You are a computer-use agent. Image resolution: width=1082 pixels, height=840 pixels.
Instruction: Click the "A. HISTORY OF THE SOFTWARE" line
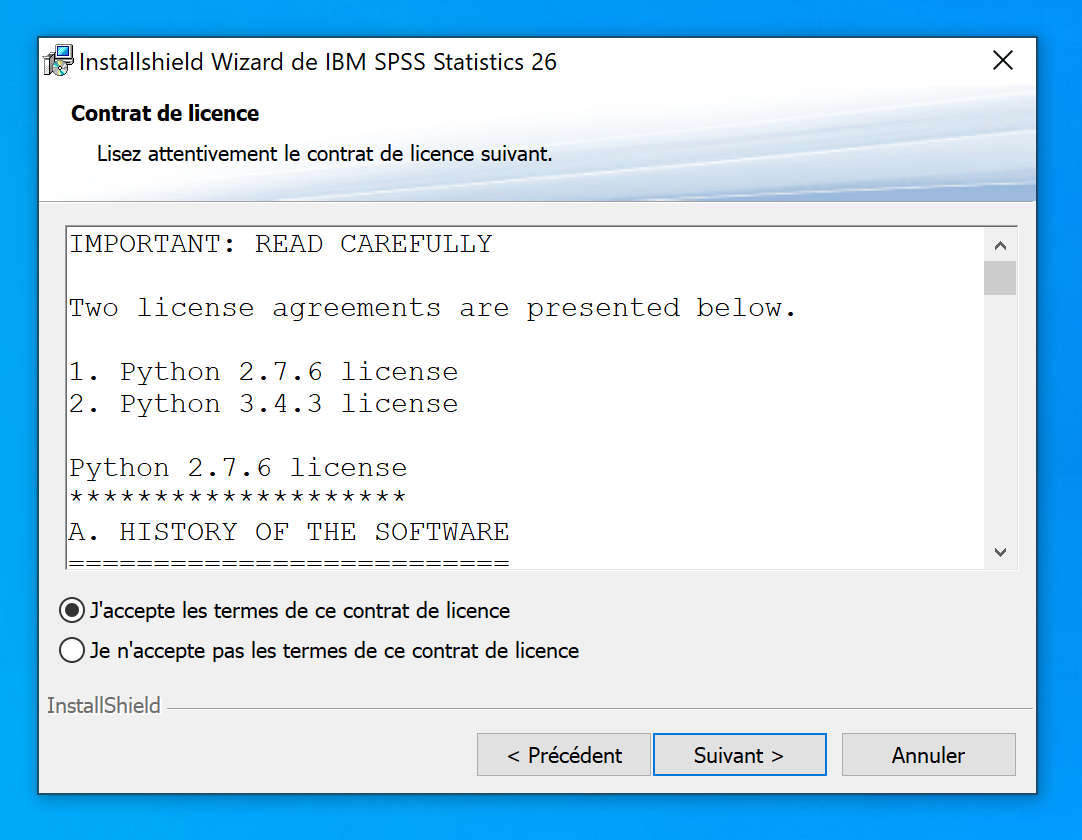pos(289,532)
